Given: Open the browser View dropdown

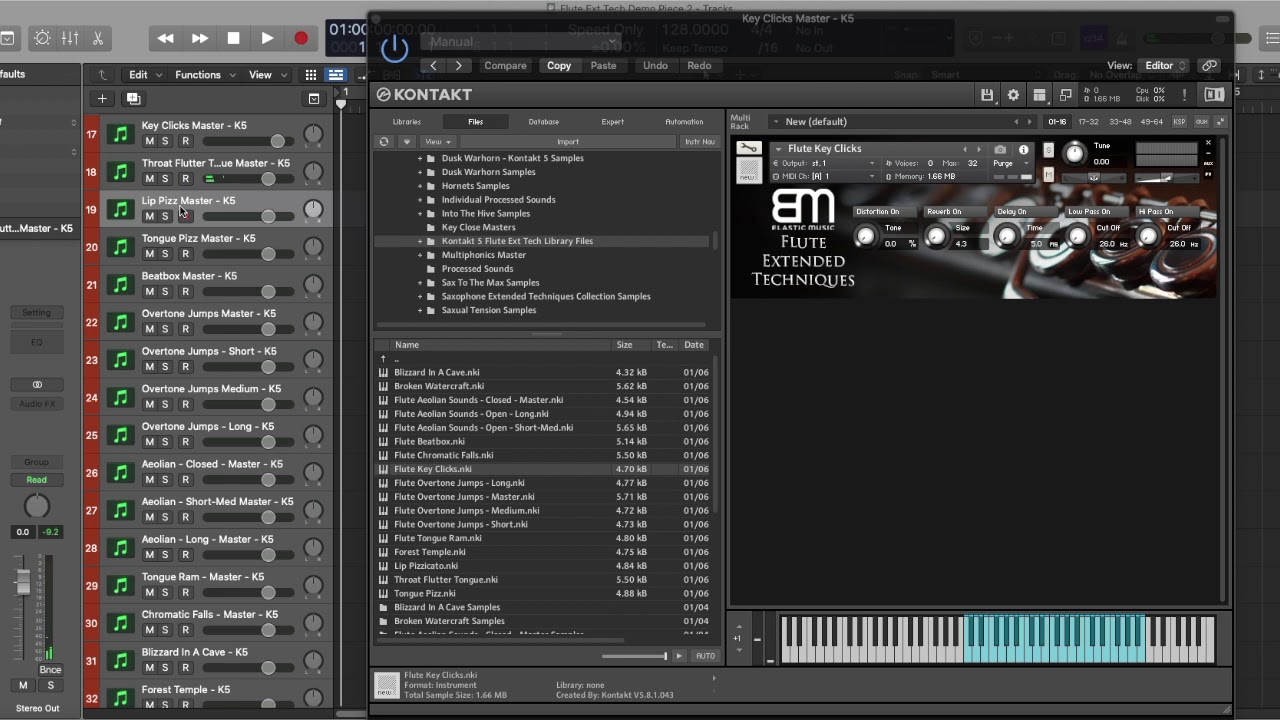Looking at the screenshot, I should click(437, 142).
